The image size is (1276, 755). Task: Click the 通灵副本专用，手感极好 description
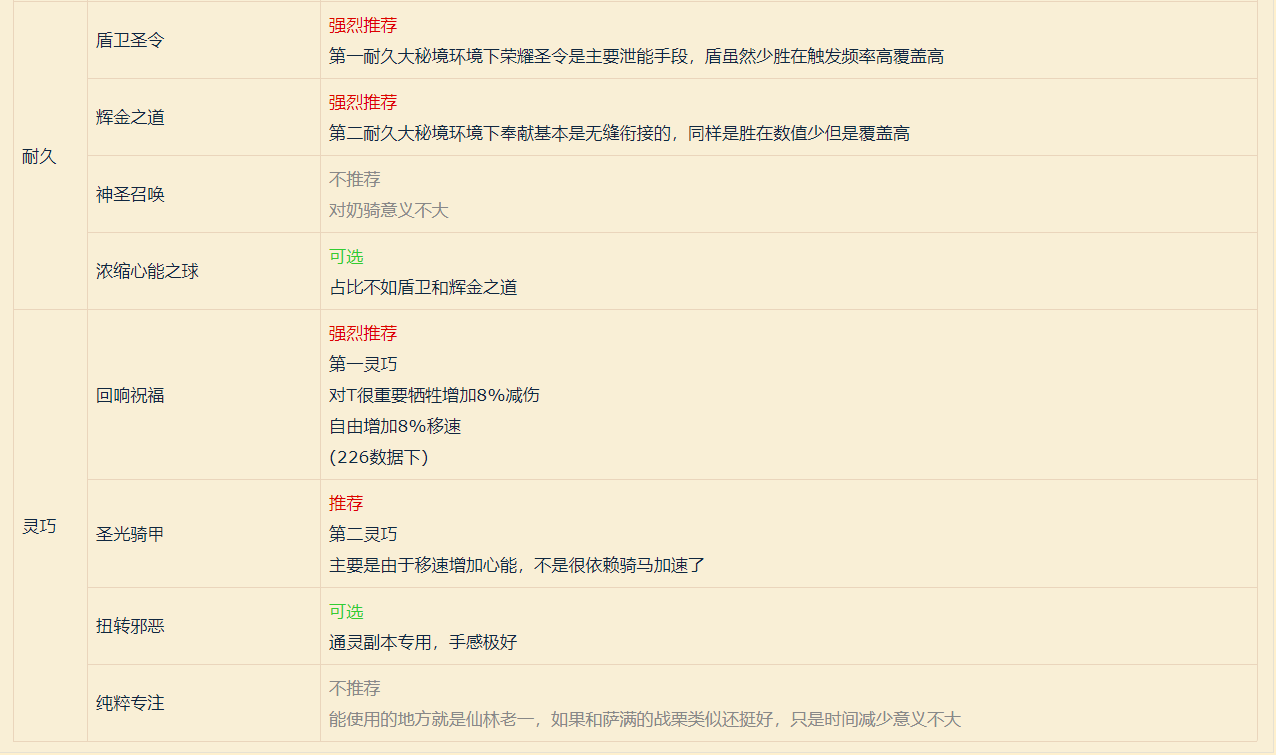[423, 642]
